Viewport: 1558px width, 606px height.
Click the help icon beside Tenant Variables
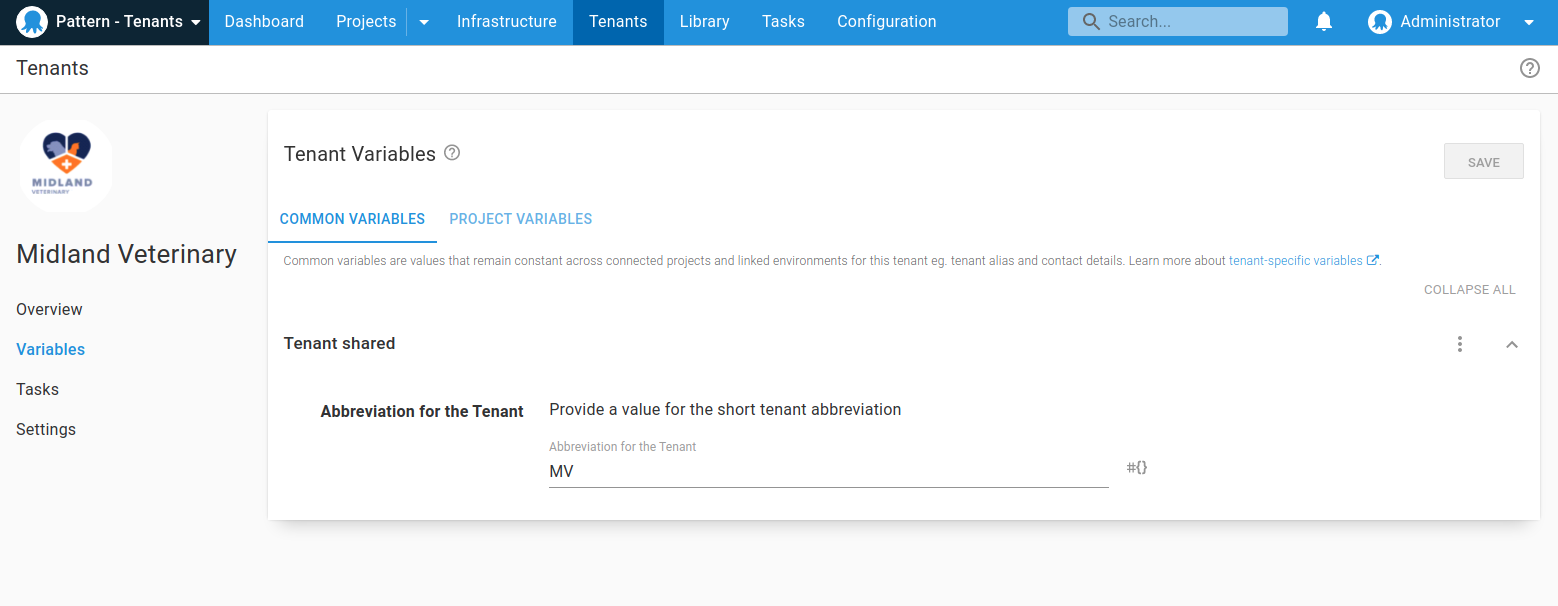(452, 153)
